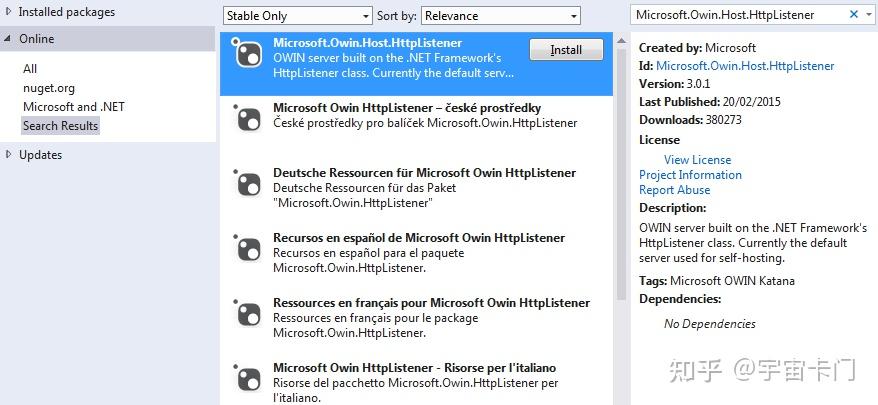
Task: Click the české prostředky package icon
Action: pos(246,119)
